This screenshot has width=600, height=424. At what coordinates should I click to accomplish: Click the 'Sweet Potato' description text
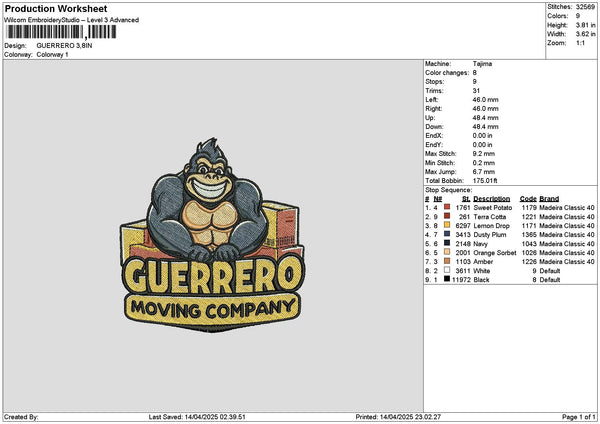pos(492,207)
